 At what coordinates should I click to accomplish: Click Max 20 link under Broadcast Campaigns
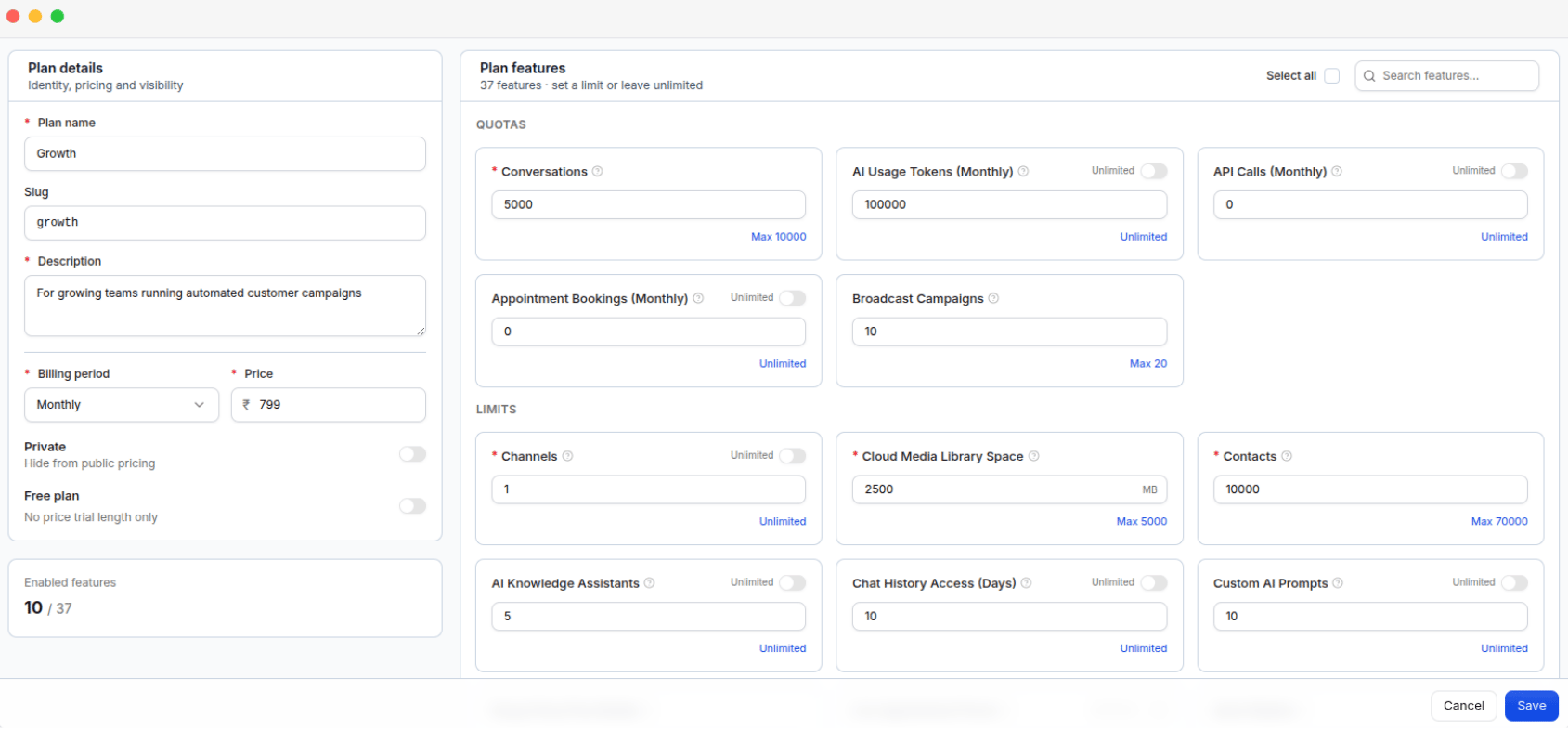pyautogui.click(x=1148, y=364)
